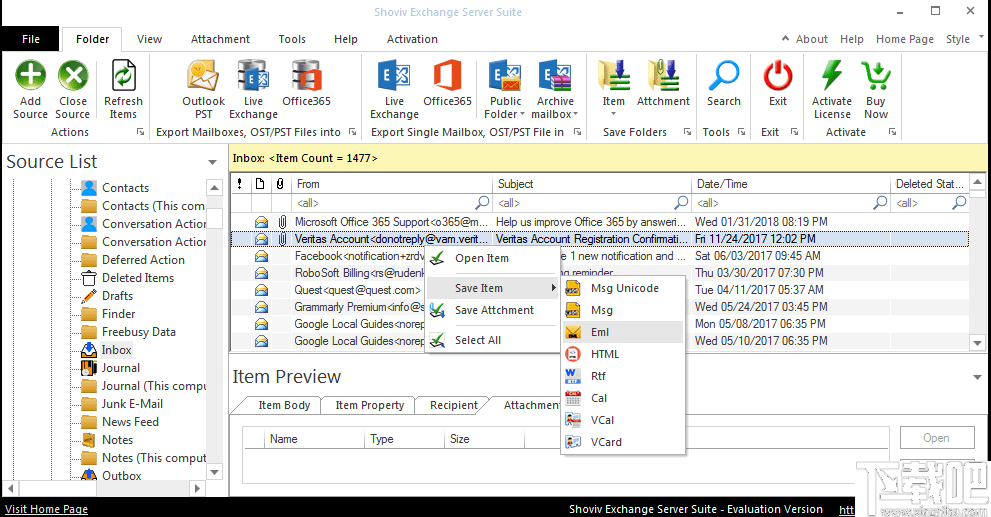Open the Save Item submenu
This screenshot has height=517, width=991.
pos(492,288)
